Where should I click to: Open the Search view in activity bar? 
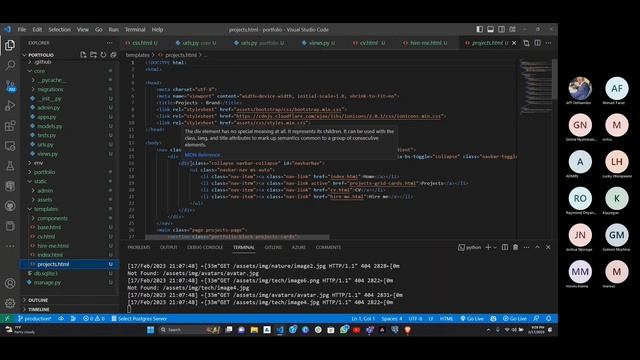point(10,65)
